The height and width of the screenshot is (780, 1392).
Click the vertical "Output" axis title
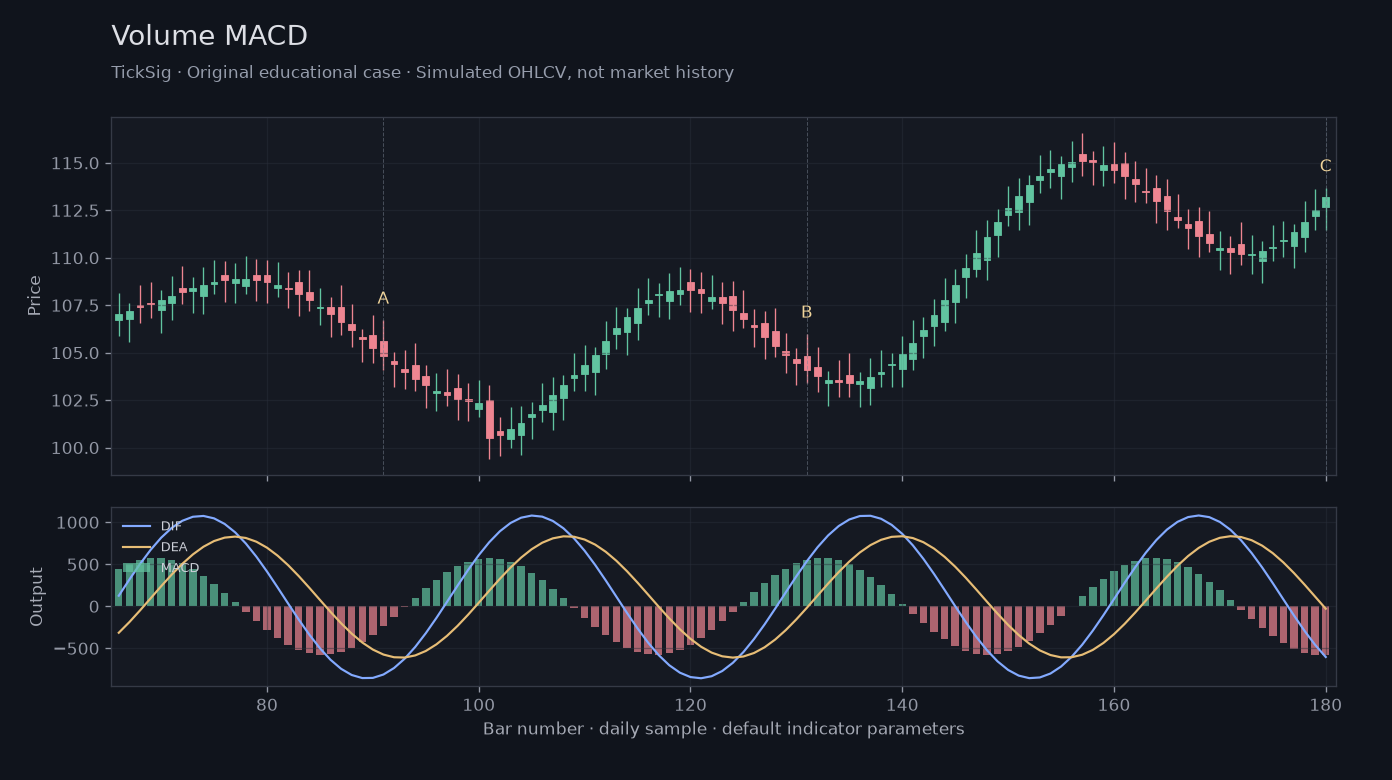pyautogui.click(x=37, y=597)
